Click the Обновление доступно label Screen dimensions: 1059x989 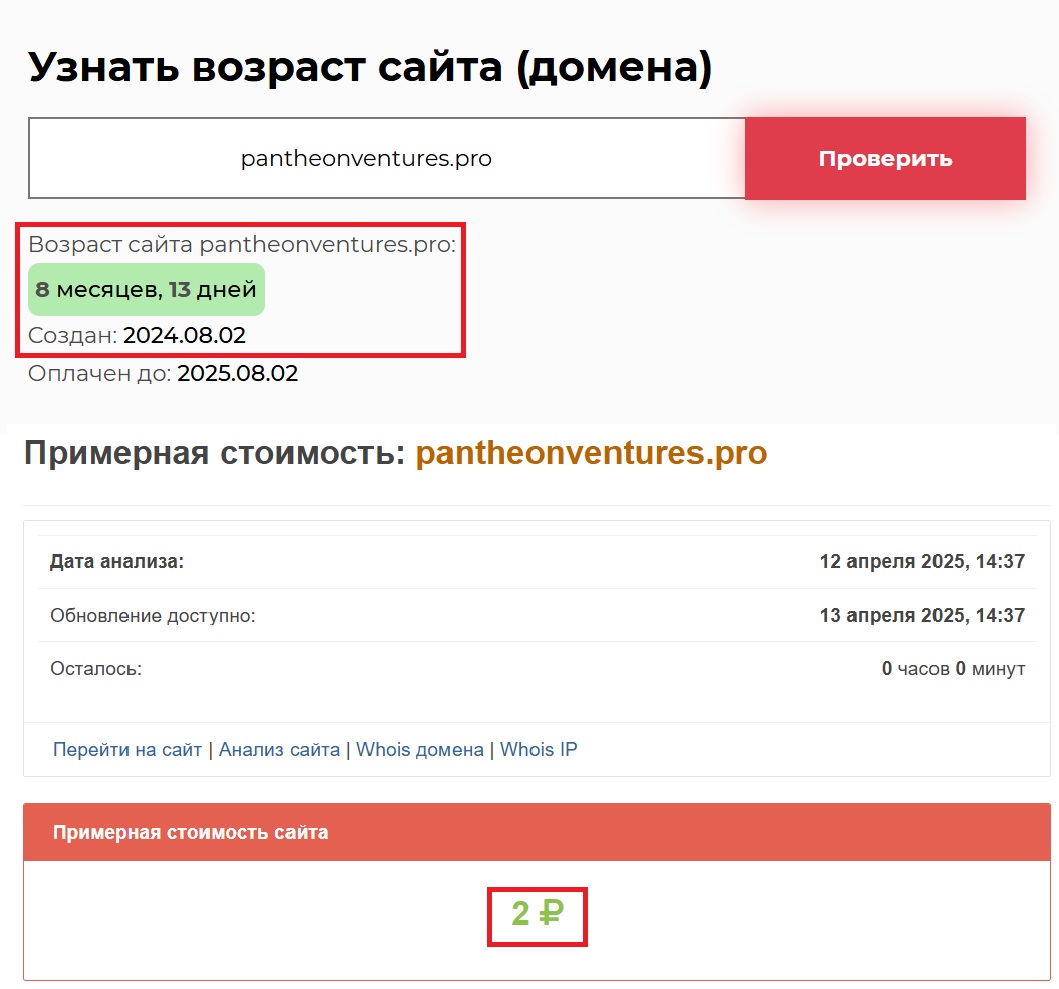point(153,615)
